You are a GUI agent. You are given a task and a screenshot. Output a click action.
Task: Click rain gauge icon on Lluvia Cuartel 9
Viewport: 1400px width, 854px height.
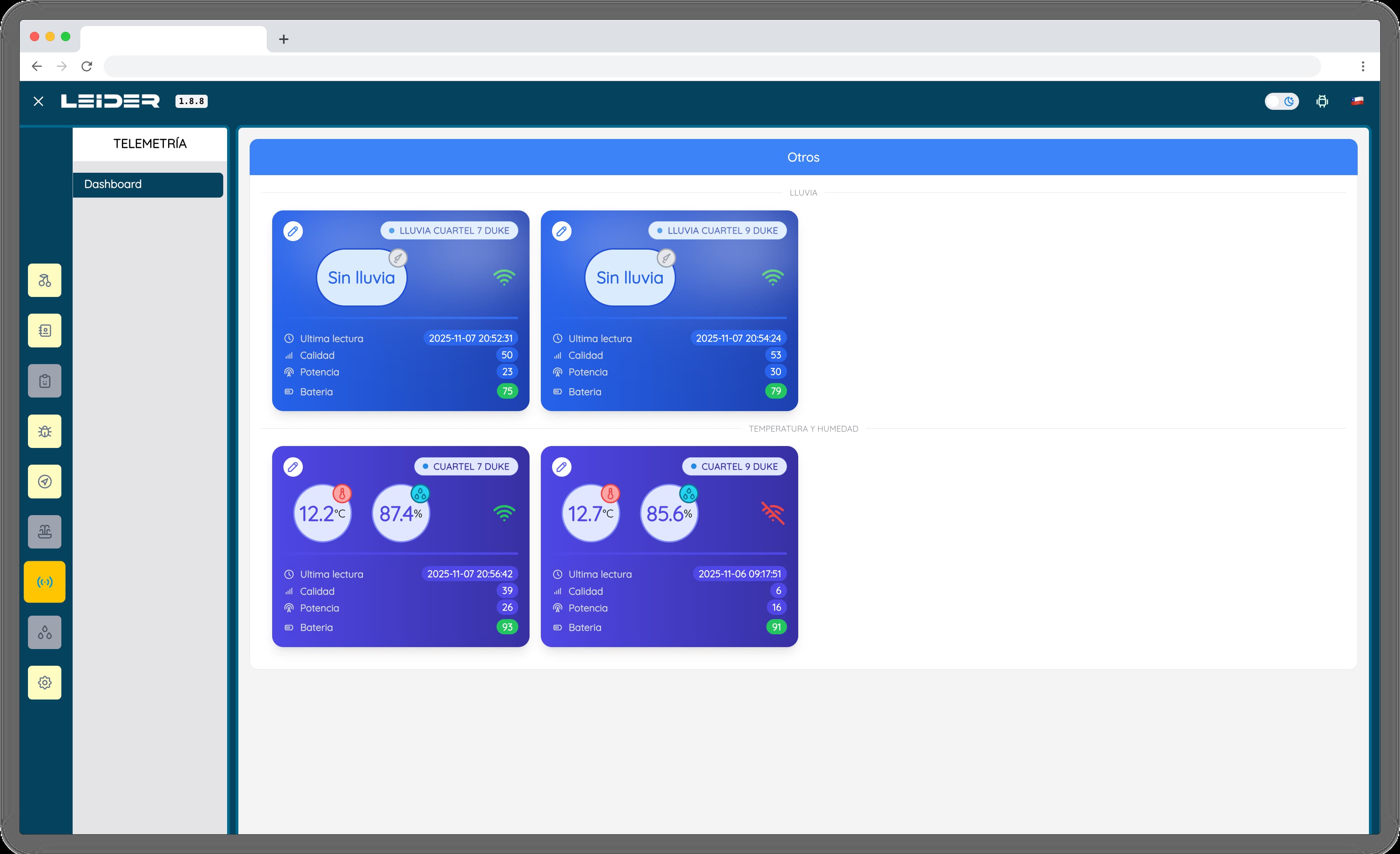(x=667, y=259)
